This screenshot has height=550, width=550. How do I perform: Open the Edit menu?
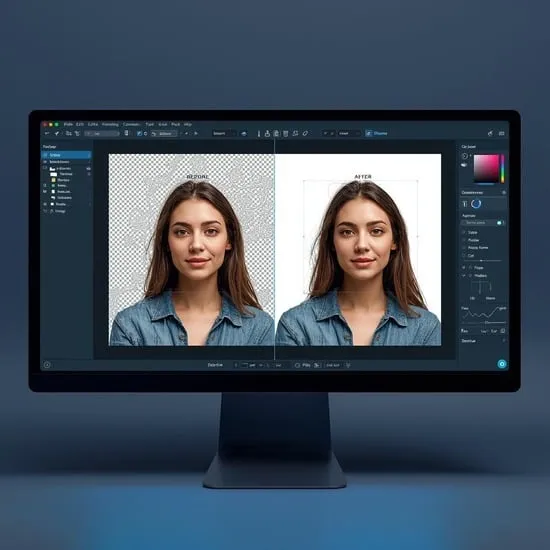coord(80,124)
